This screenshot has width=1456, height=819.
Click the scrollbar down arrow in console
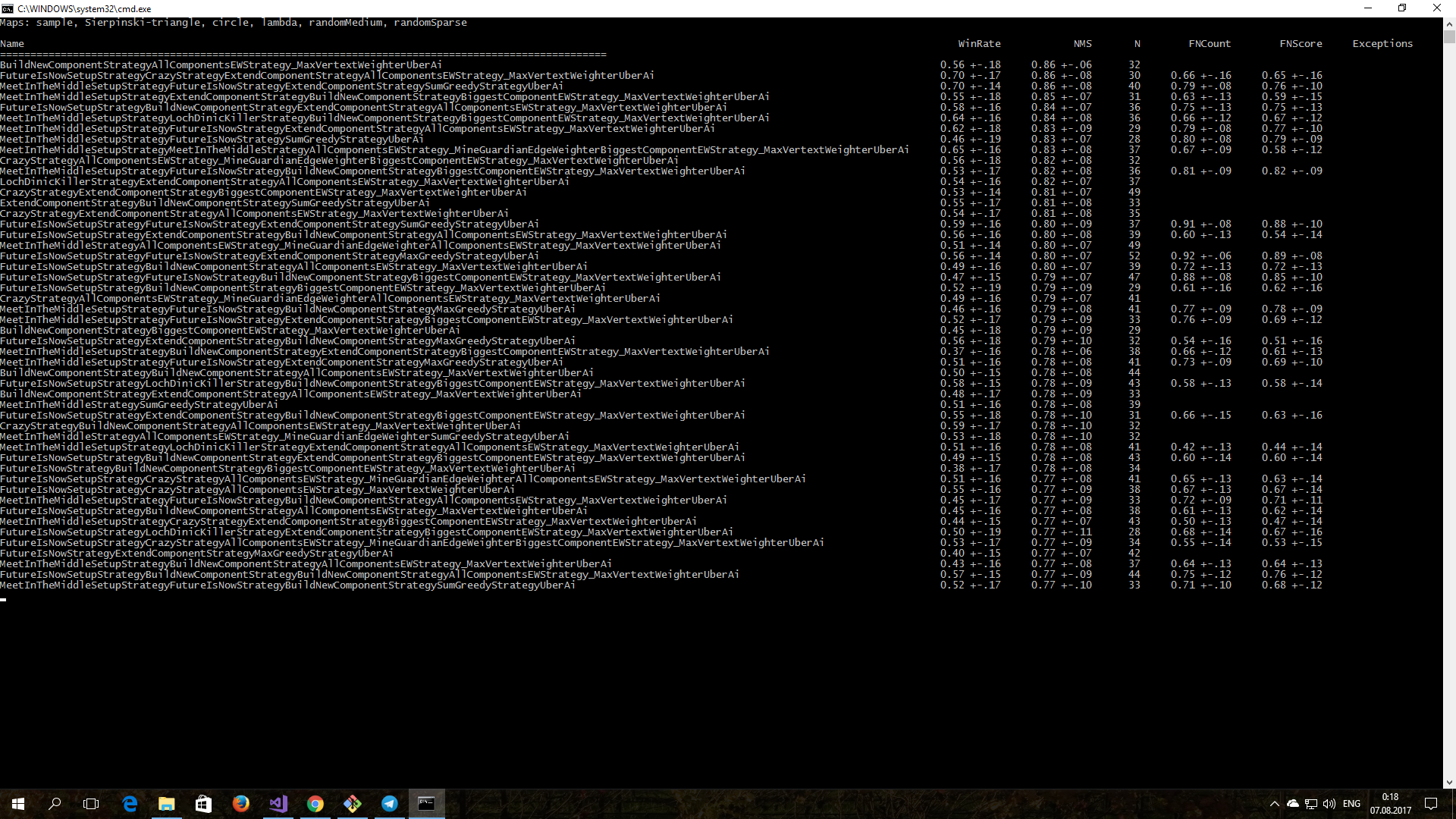click(x=1449, y=783)
